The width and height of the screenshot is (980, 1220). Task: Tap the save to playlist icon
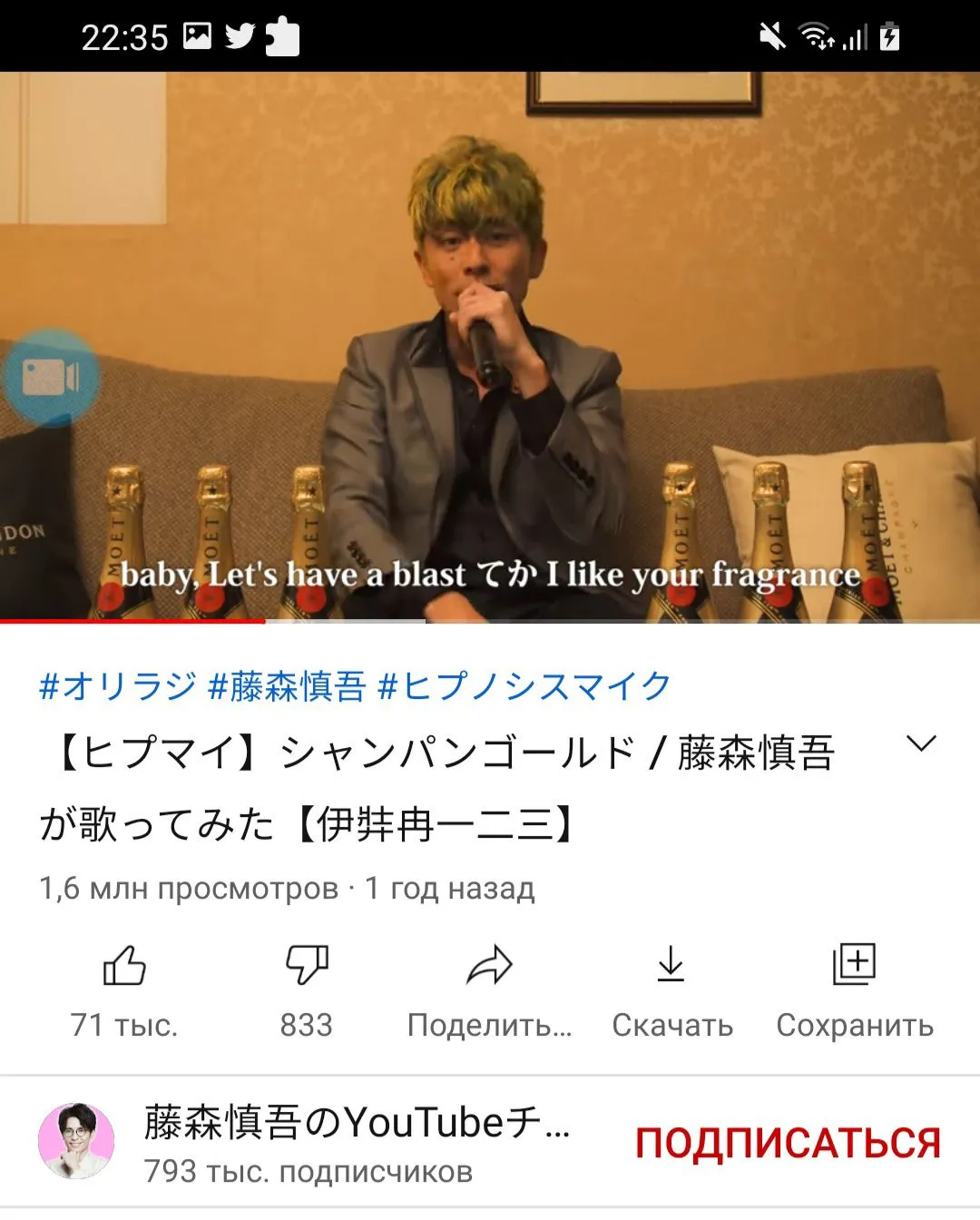[x=854, y=964]
